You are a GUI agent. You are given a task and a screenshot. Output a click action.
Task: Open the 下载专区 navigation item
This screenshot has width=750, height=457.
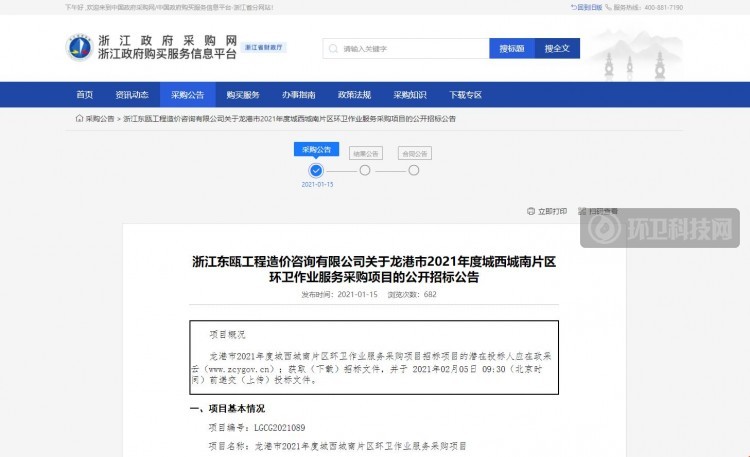coord(465,95)
